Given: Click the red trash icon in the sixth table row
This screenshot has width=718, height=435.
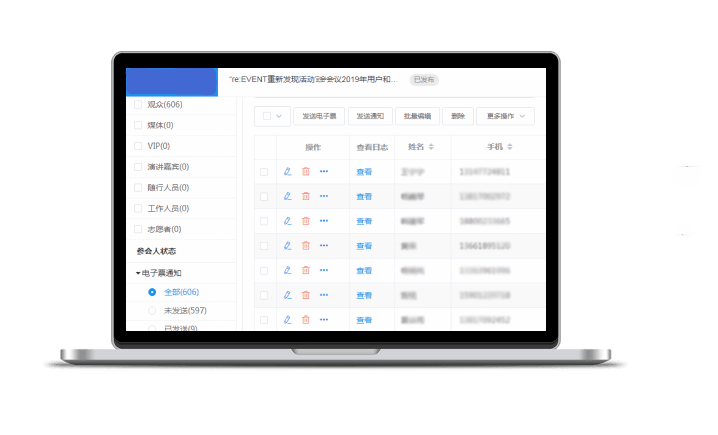Looking at the screenshot, I should pyautogui.click(x=306, y=295).
